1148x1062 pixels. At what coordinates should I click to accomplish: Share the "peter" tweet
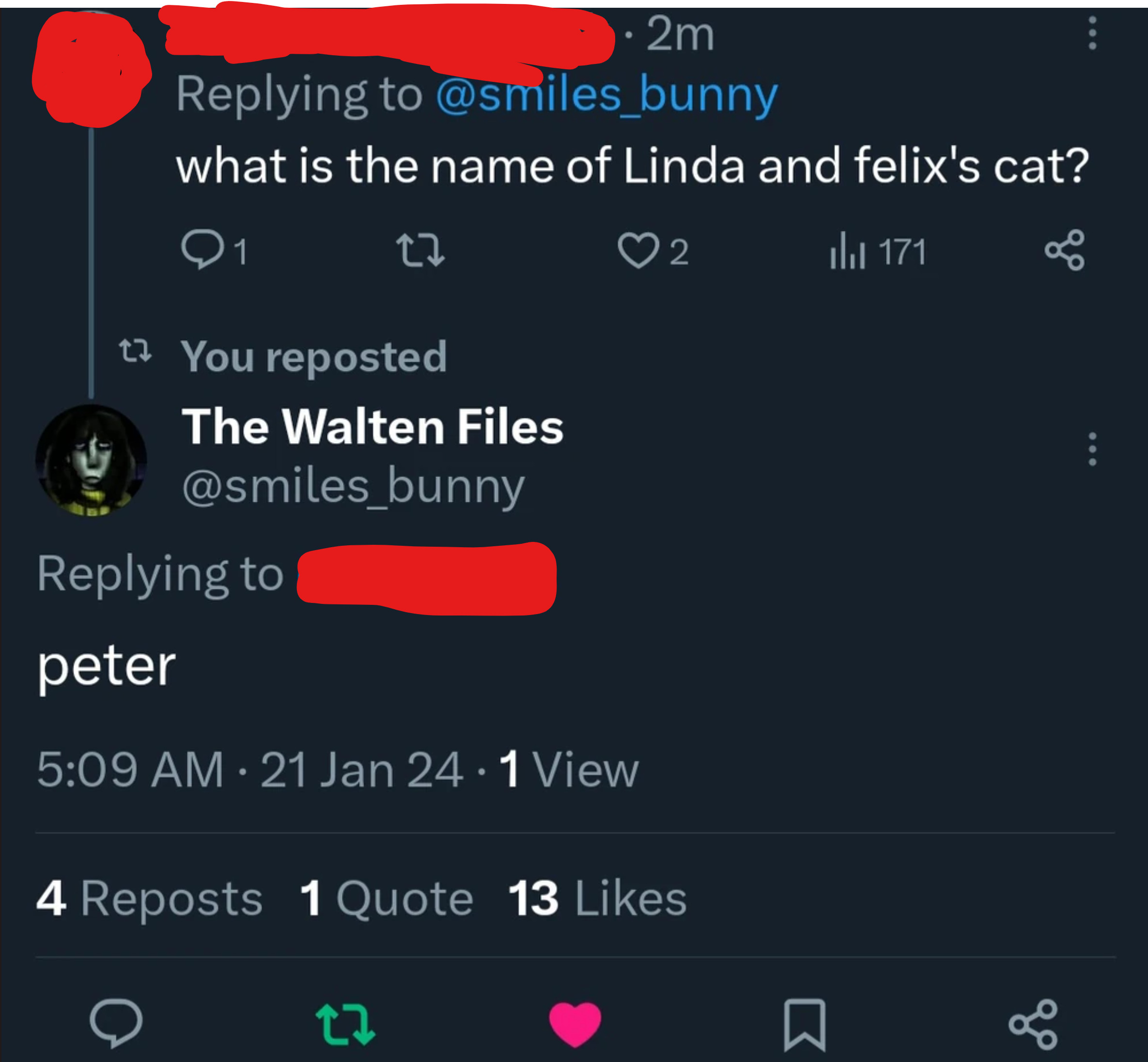(x=1033, y=1023)
